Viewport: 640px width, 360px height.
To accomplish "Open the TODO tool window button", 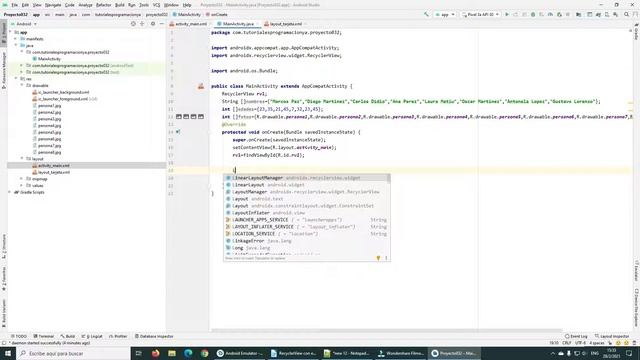I will (19, 336).
